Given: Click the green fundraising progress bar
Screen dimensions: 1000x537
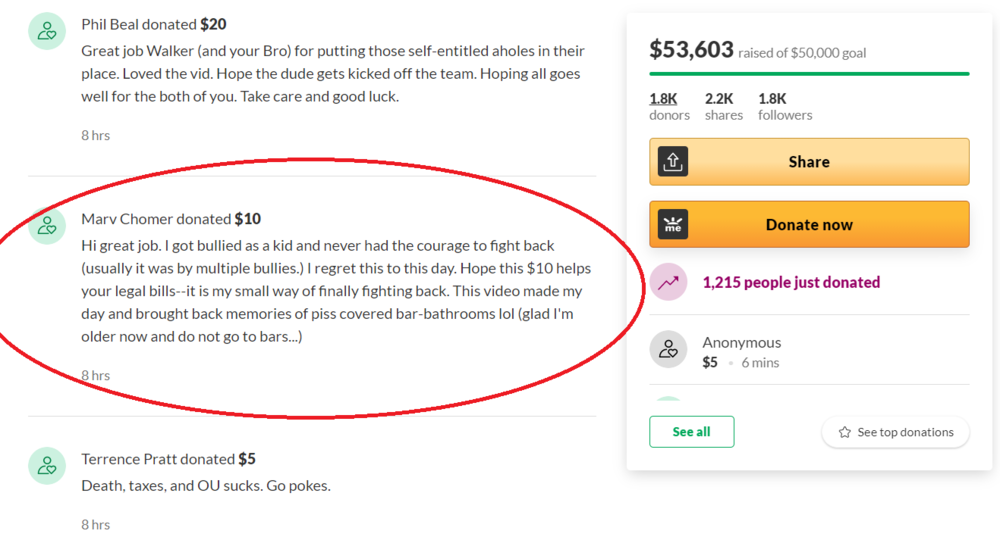Looking at the screenshot, I should click(x=808, y=74).
